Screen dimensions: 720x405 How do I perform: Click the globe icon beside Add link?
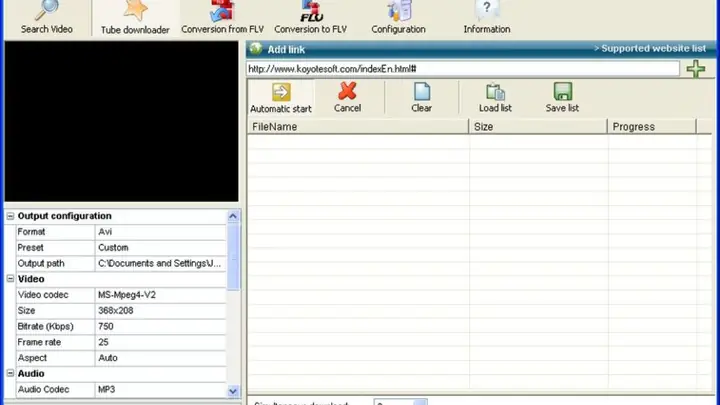pos(256,49)
